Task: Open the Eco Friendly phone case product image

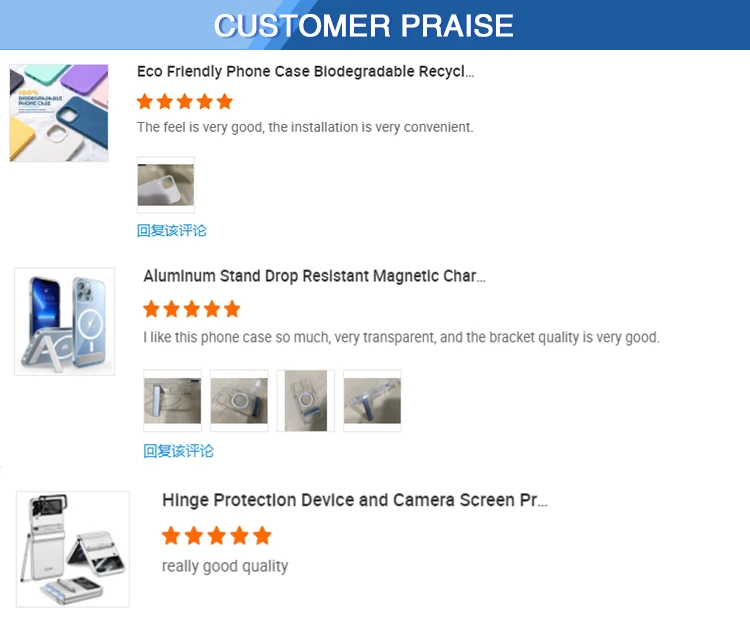Action: pyautogui.click(x=59, y=113)
